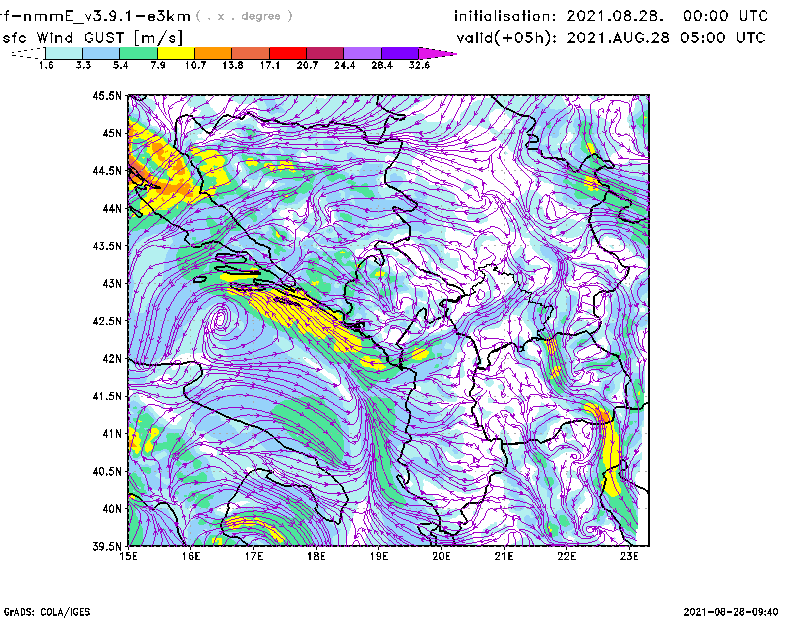
Task: Click the 19E longitude label
Action: 379,556
